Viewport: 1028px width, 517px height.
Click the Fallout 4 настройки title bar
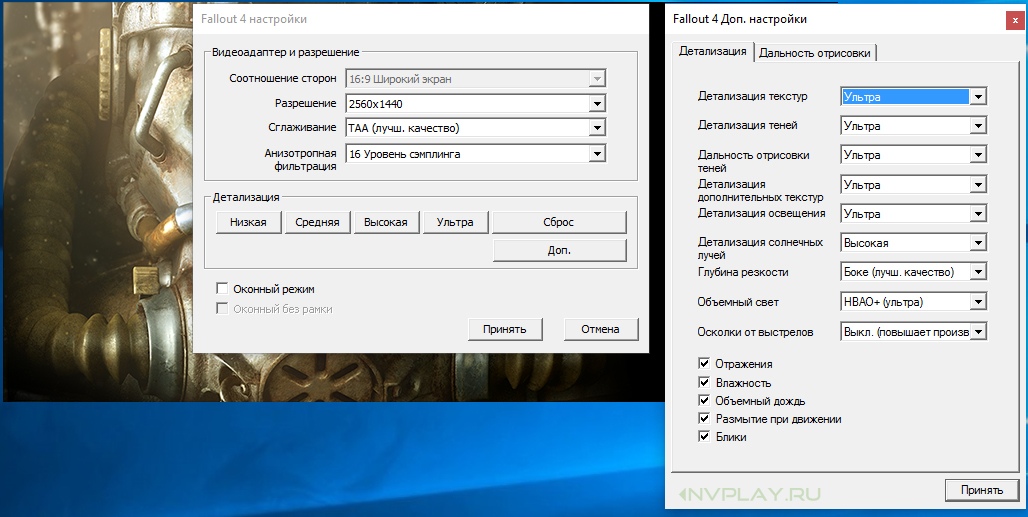click(420, 20)
